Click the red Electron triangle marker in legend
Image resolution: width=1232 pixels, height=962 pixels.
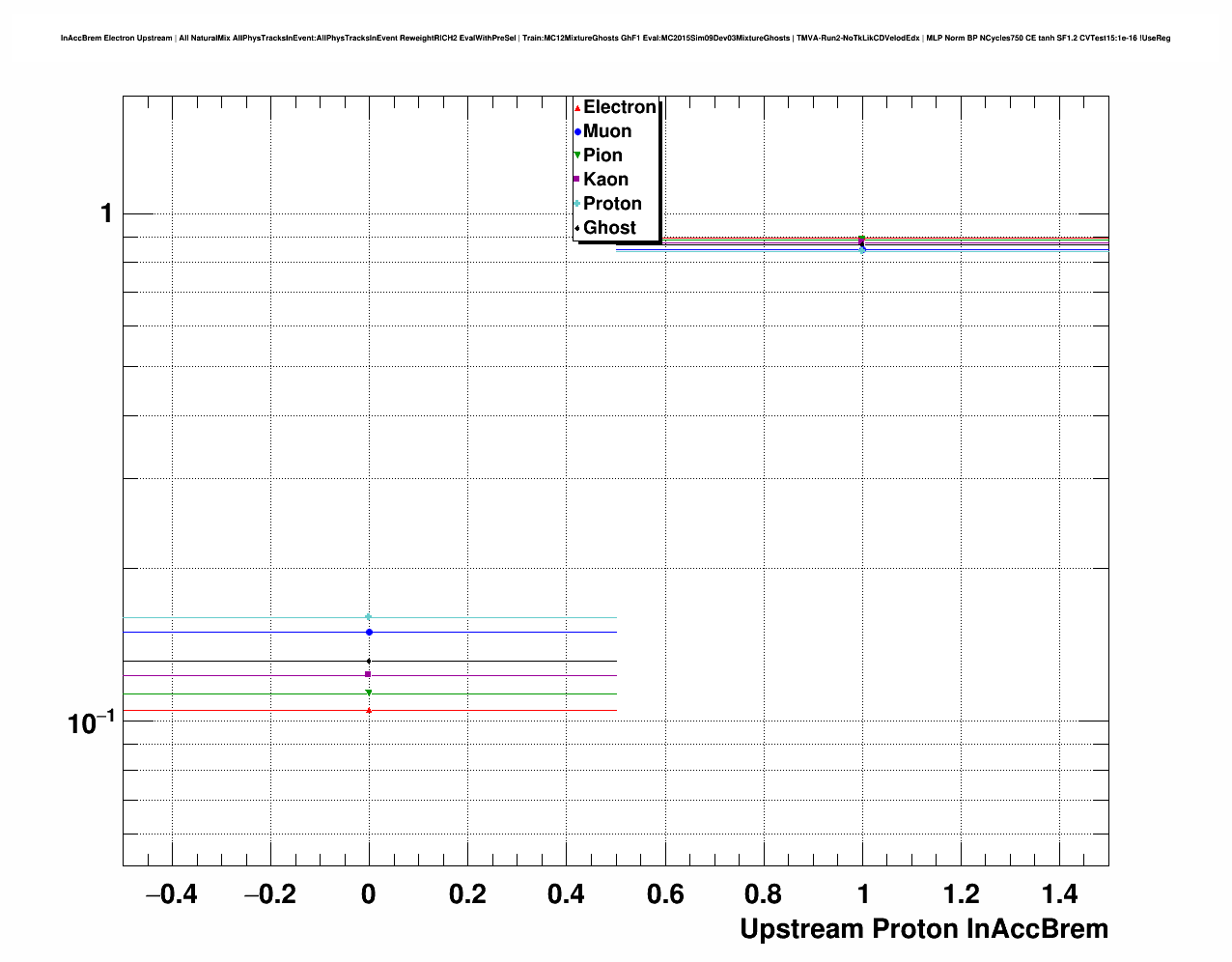click(x=577, y=108)
